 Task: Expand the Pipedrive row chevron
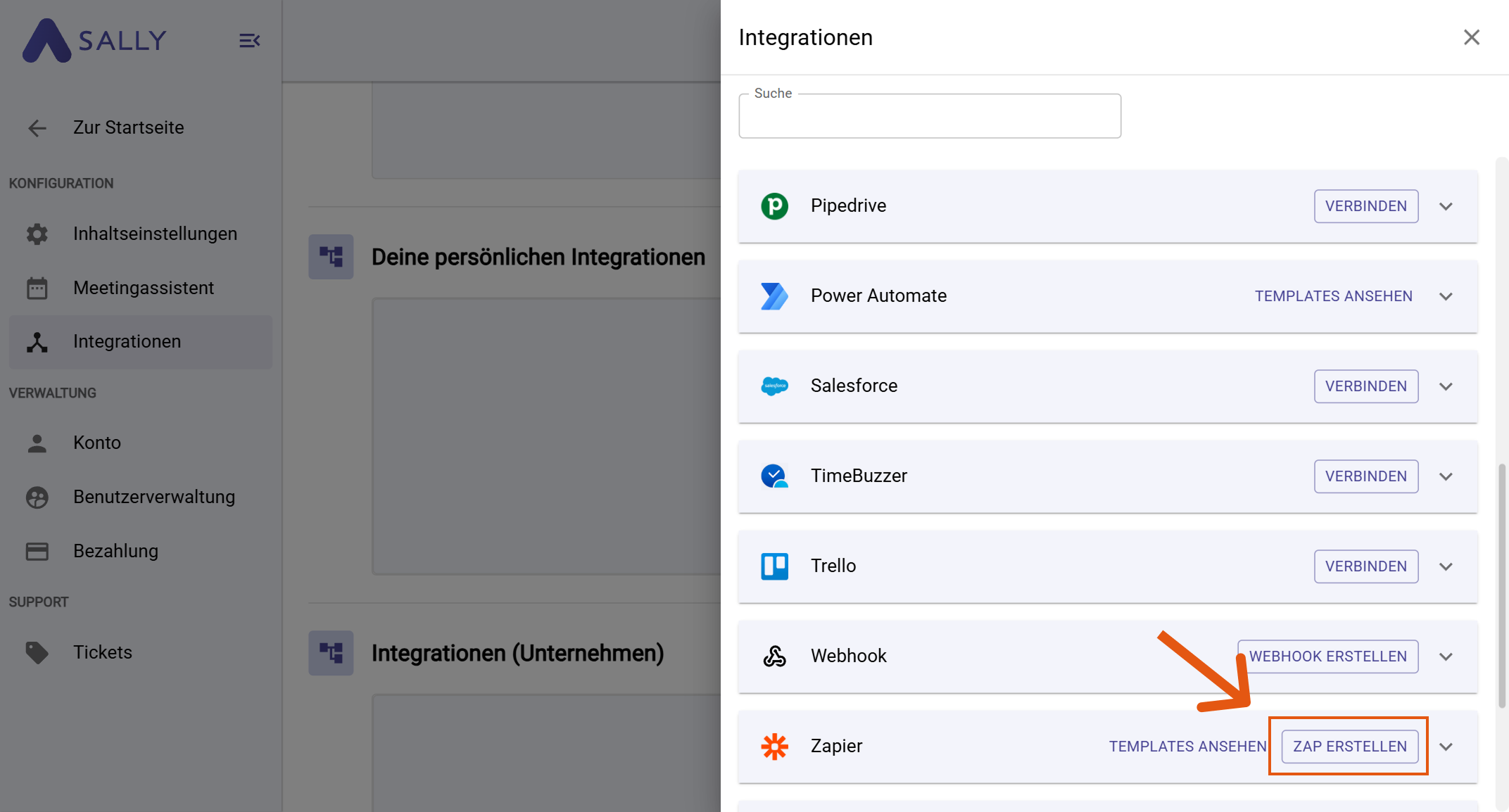coord(1446,206)
